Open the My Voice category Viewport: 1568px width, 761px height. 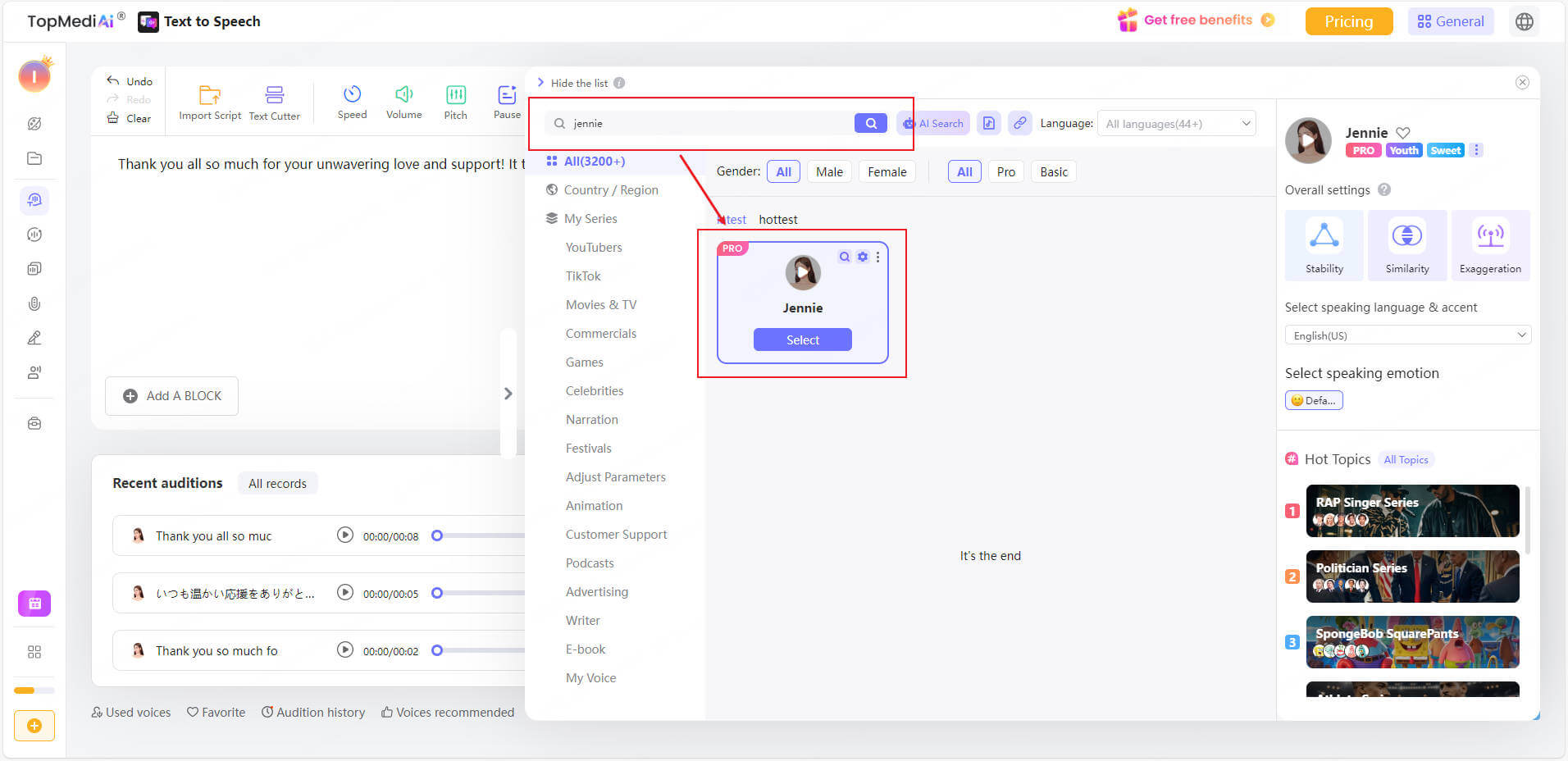tap(590, 677)
